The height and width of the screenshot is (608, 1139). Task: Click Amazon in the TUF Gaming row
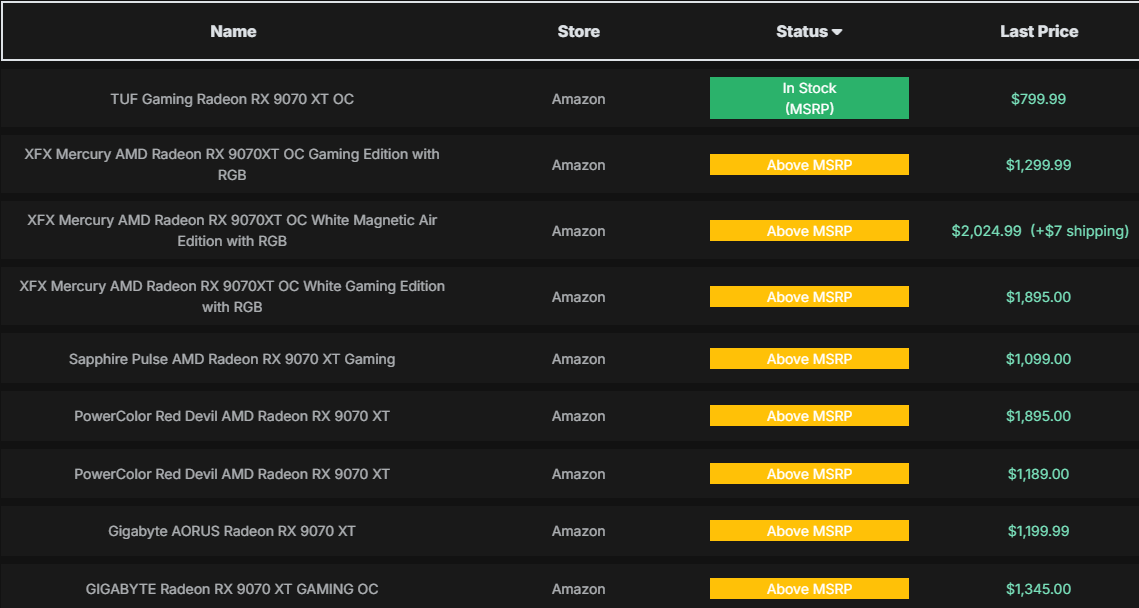pos(578,99)
